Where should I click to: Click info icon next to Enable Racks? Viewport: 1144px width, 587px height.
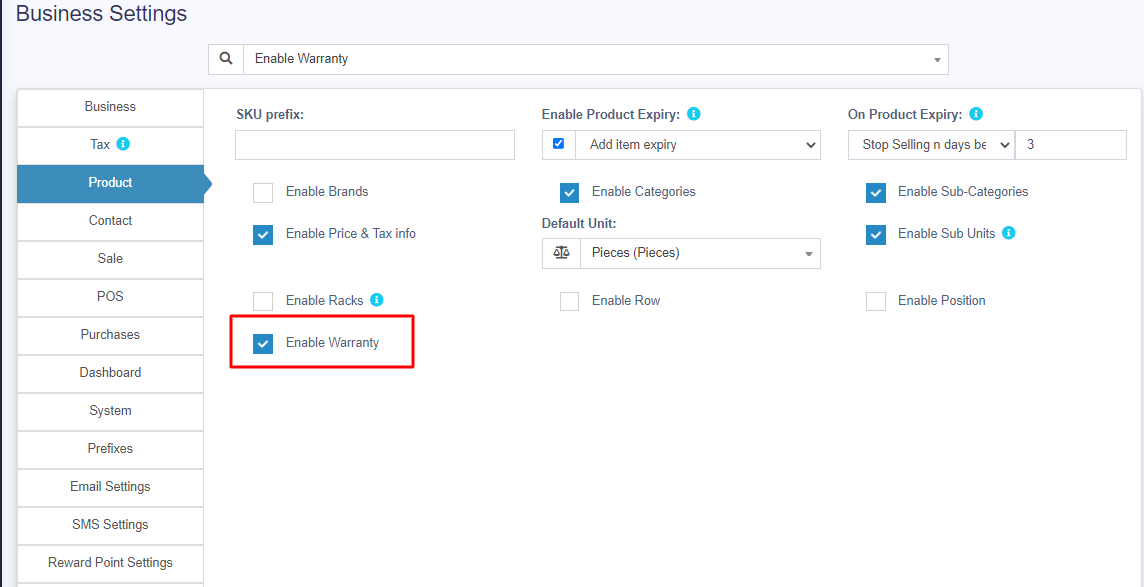tap(377, 300)
